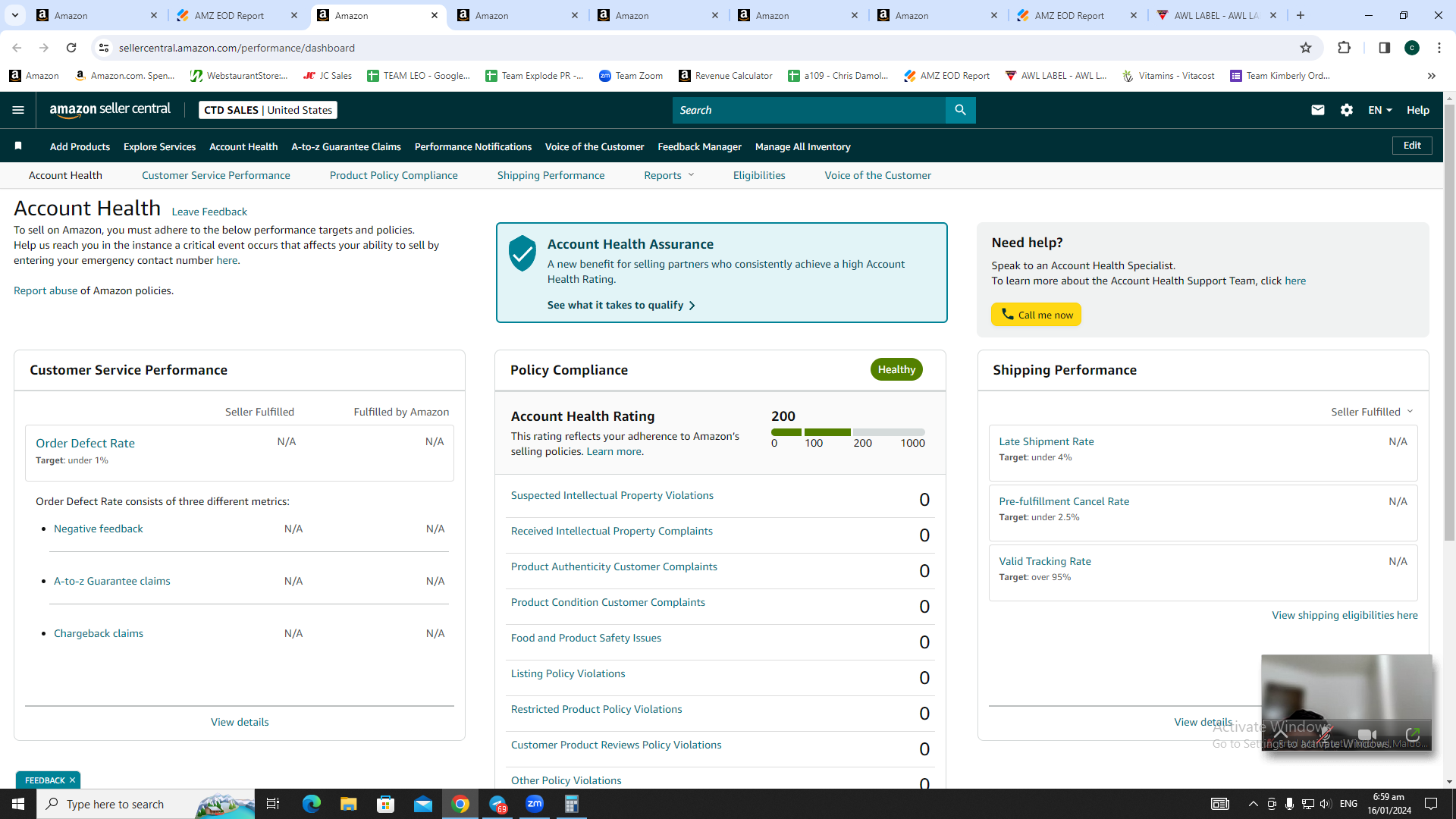Viewport: 1456px width, 819px height.
Task: Click the bookmark flag icon in favorites bar
Action: click(x=18, y=146)
